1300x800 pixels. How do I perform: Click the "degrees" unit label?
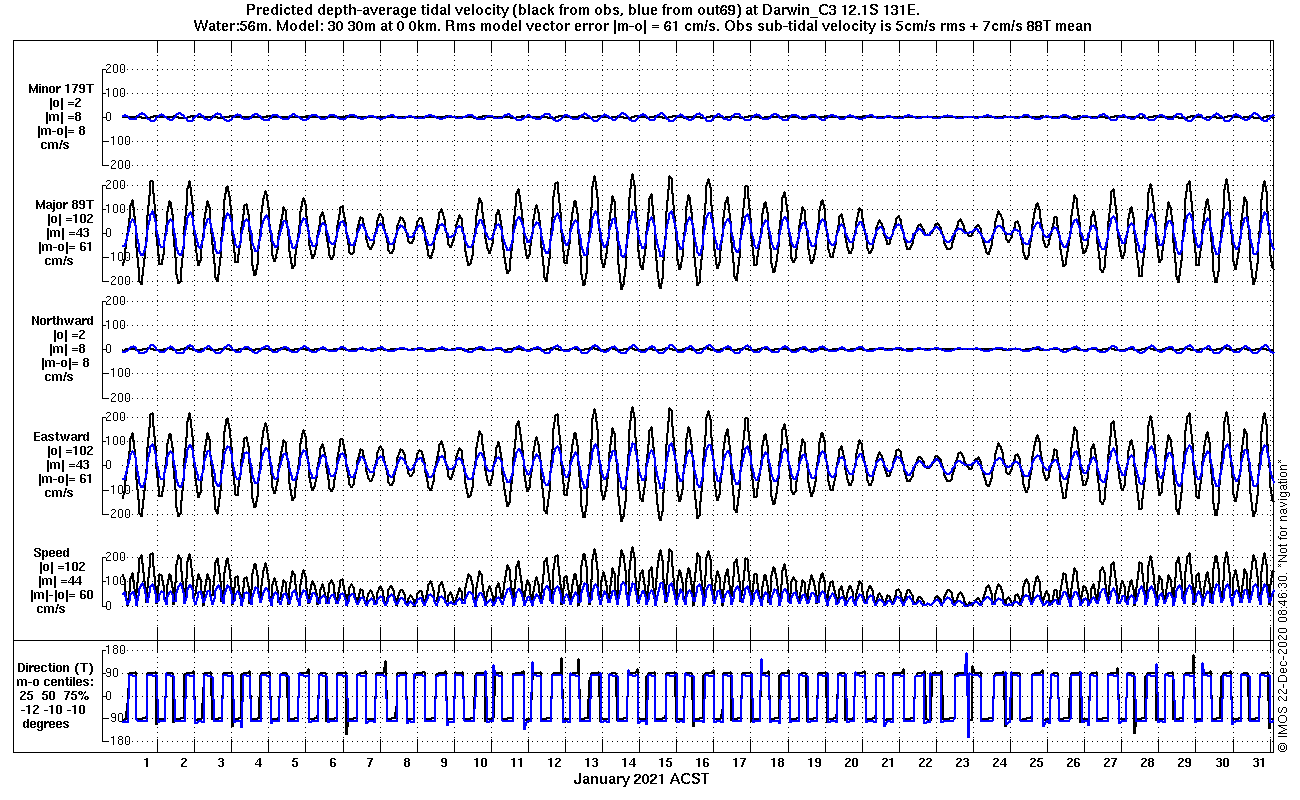[46, 724]
